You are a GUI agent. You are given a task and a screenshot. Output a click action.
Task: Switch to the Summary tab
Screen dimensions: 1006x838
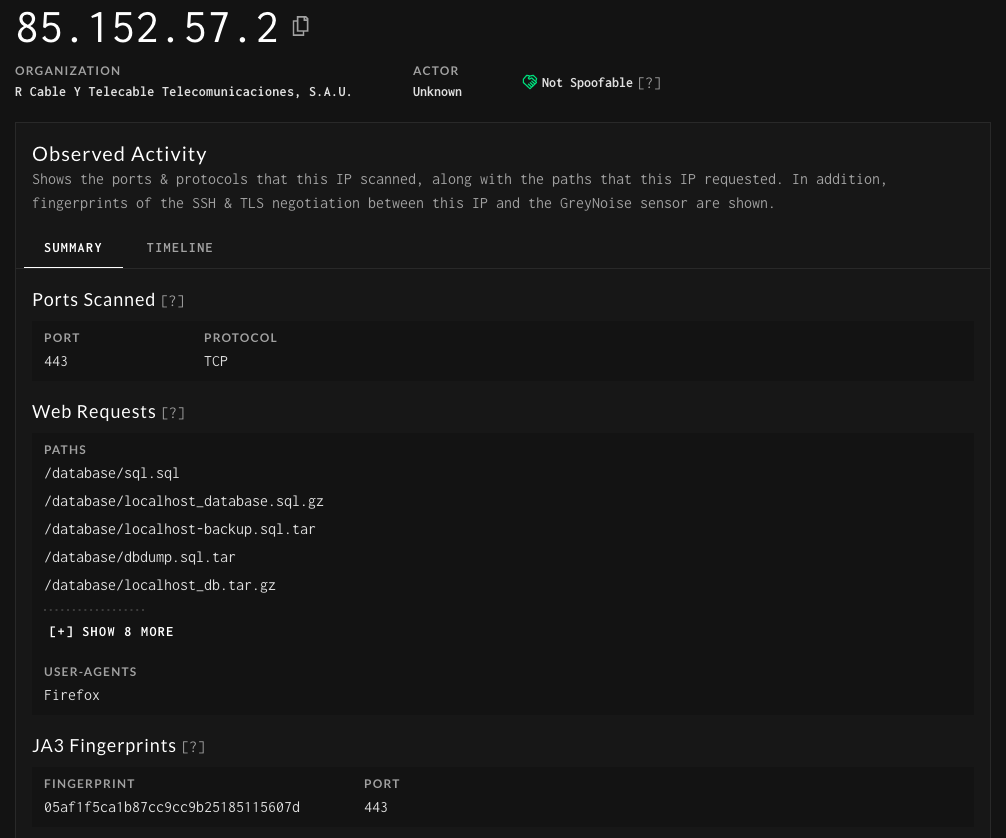tap(73, 248)
